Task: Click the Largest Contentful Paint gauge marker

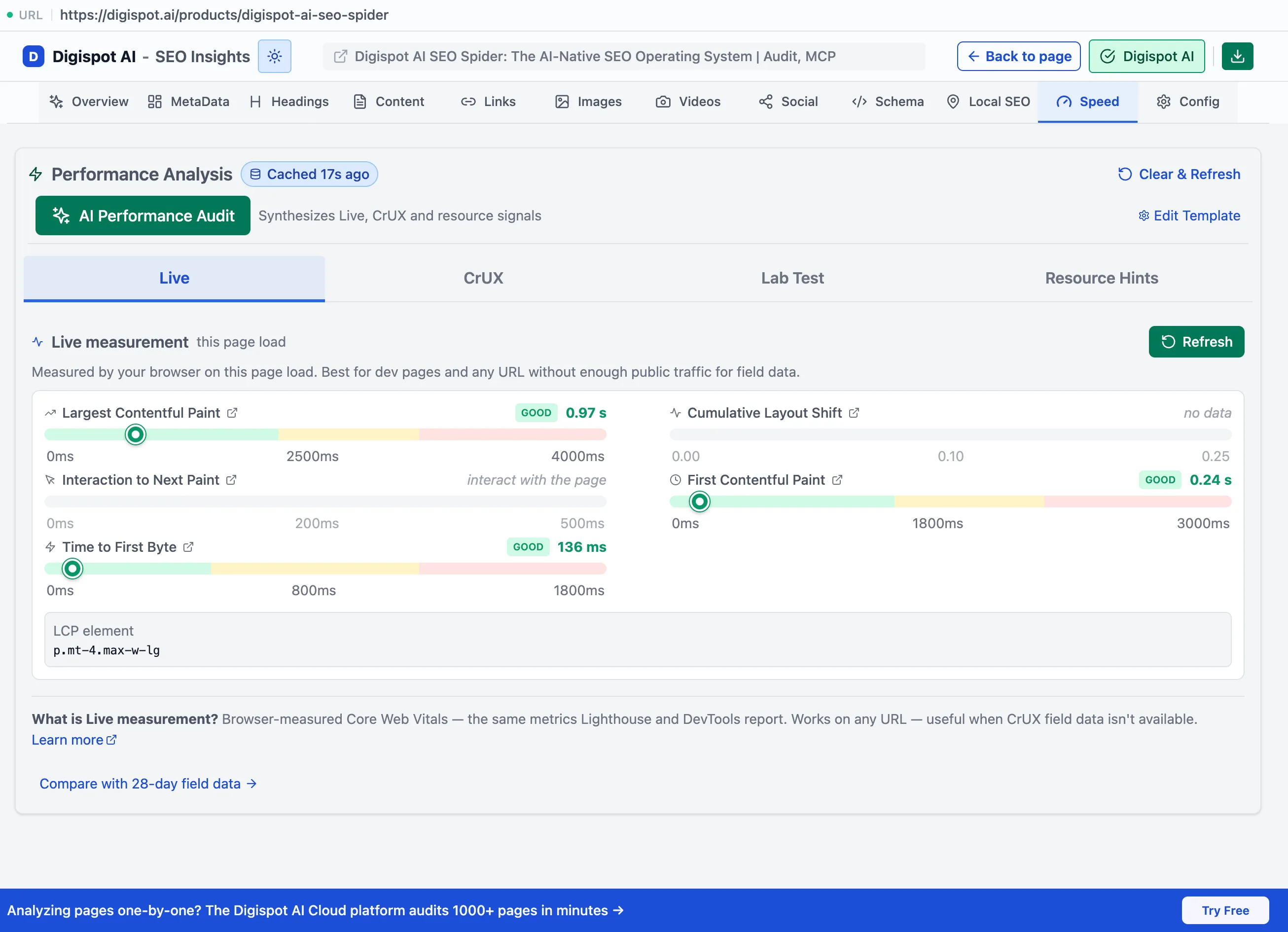Action: click(x=135, y=434)
